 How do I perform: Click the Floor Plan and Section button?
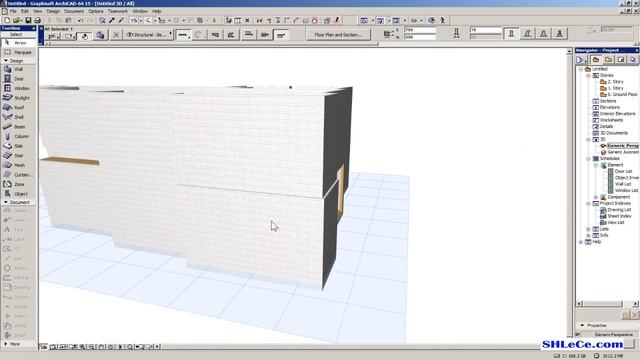coord(338,35)
